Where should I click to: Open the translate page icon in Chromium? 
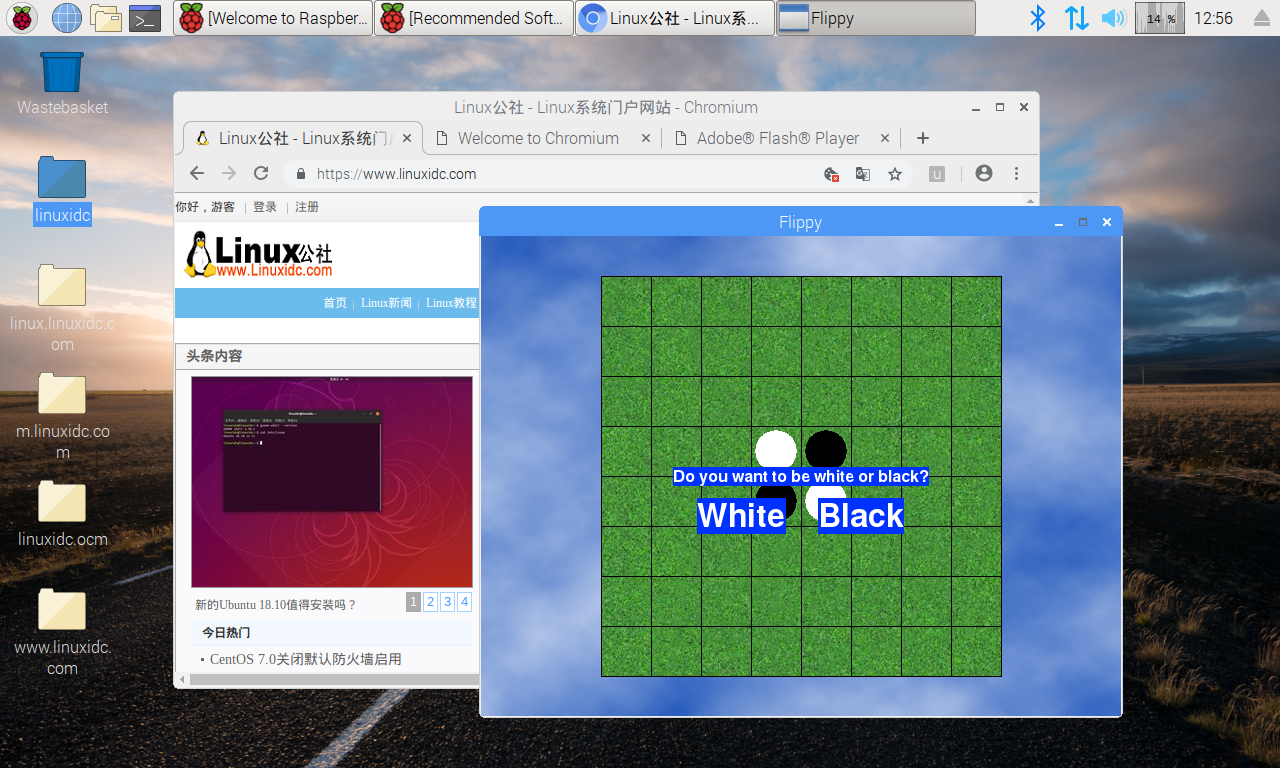(x=863, y=174)
